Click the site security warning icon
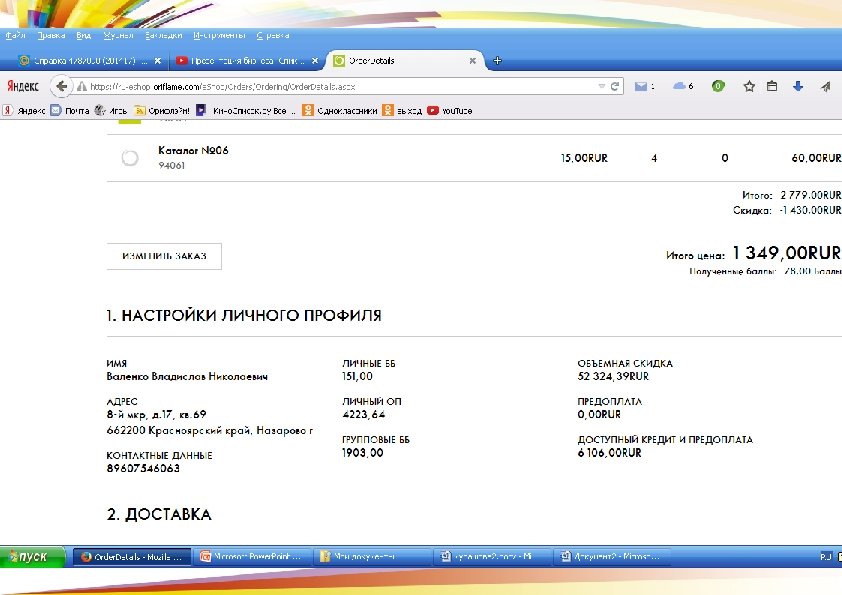Screen dimensions: 842x595 [x=82, y=86]
